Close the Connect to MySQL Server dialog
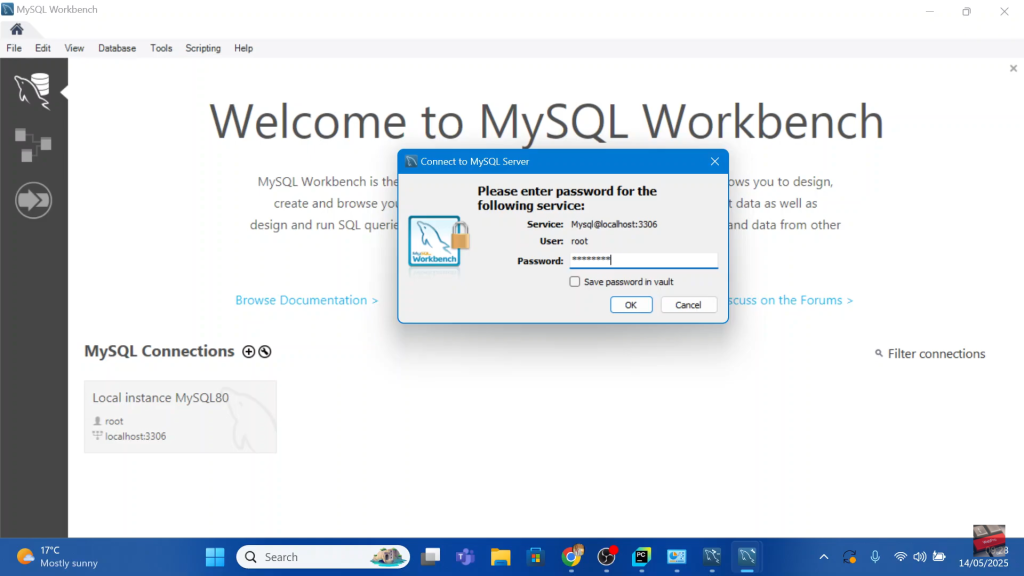This screenshot has height=576, width=1024. 715,161
